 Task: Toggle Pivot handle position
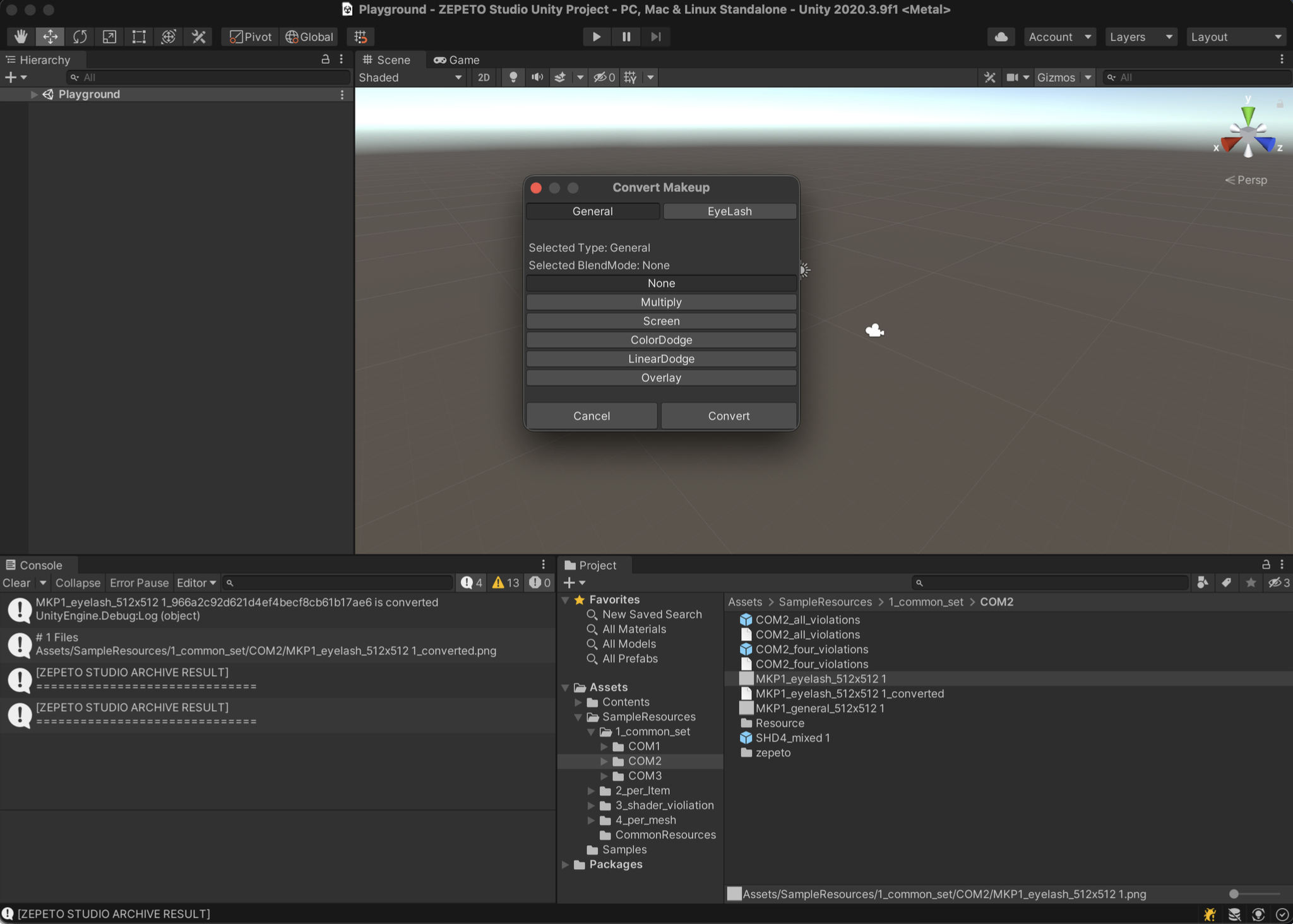tap(251, 37)
